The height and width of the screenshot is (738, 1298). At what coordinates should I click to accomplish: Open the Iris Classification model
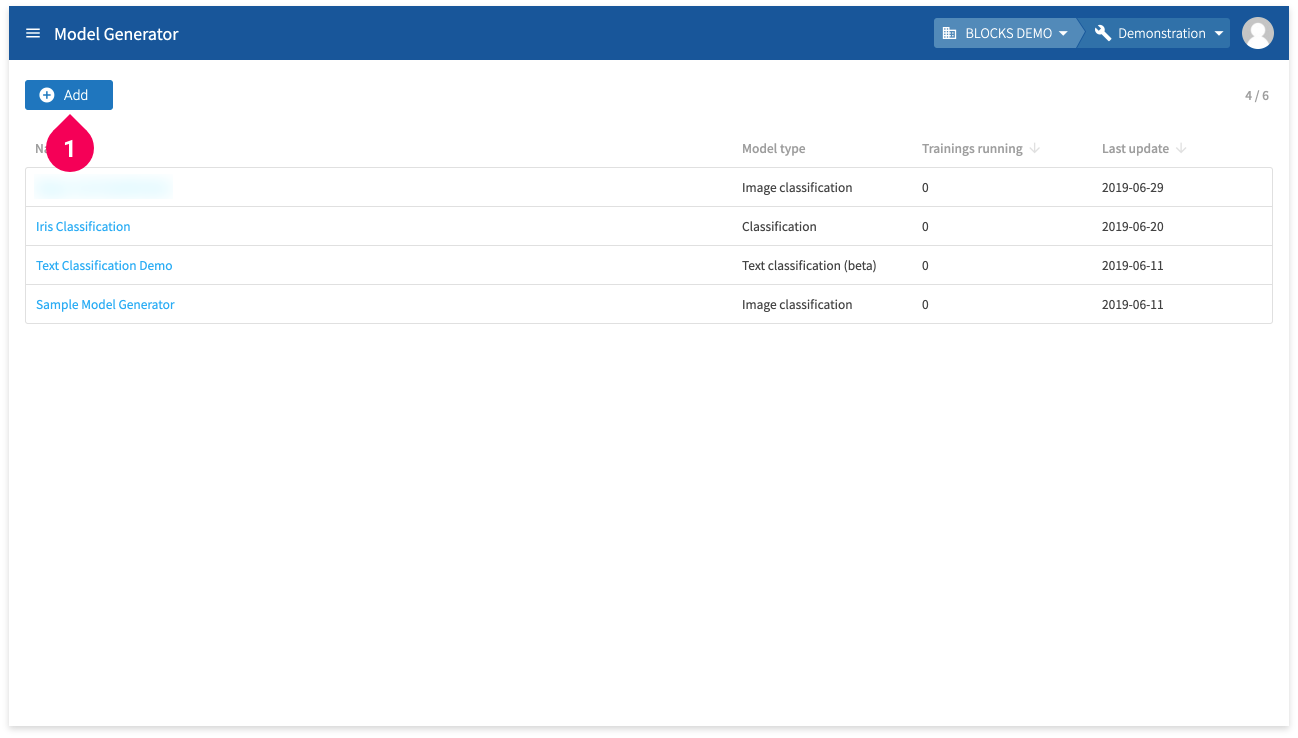pyautogui.click(x=83, y=226)
